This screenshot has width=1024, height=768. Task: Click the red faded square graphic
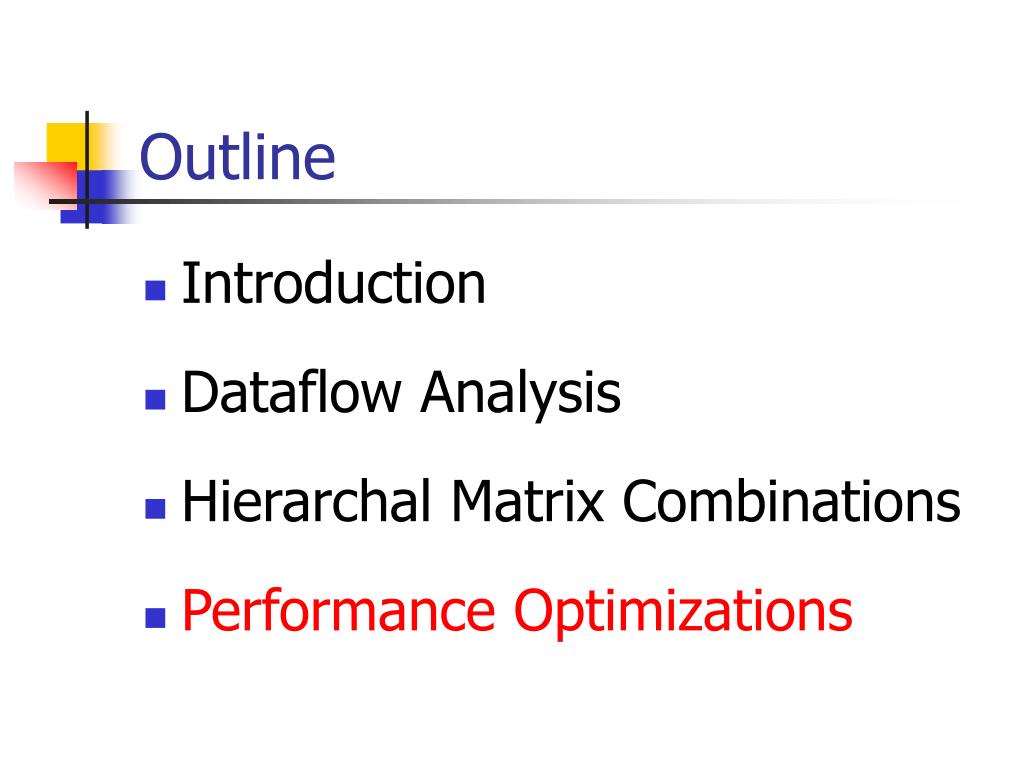point(46,185)
